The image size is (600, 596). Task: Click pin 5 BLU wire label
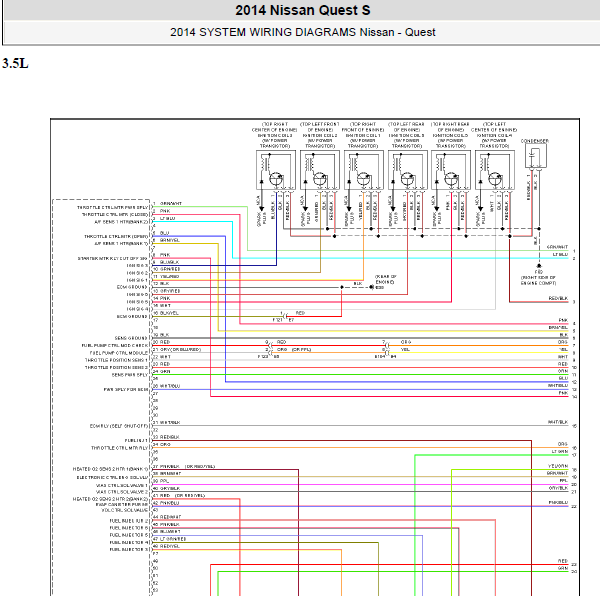[164, 233]
